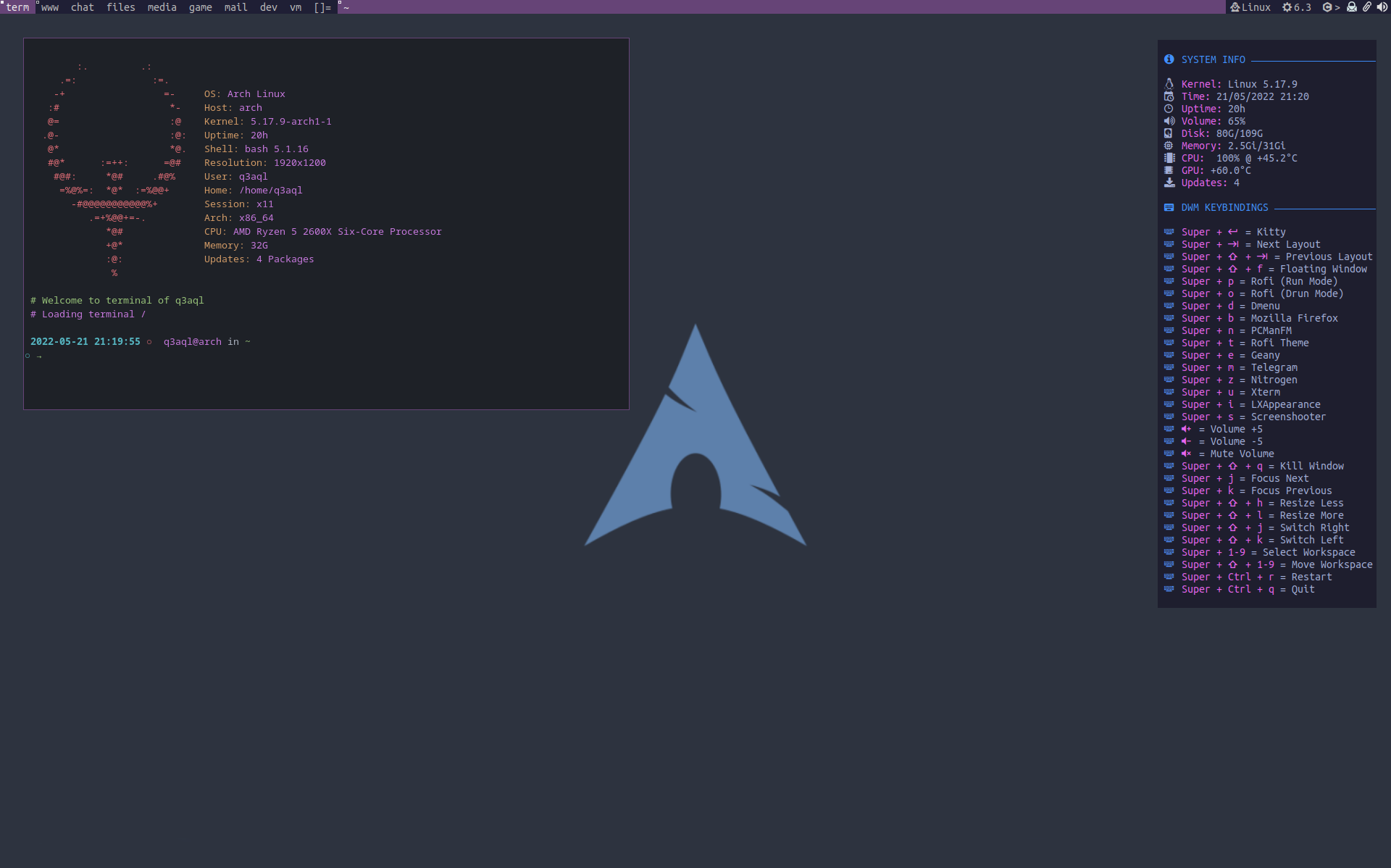Click 'Super + n = PCManFM' keybinding

pyautogui.click(x=1237, y=330)
